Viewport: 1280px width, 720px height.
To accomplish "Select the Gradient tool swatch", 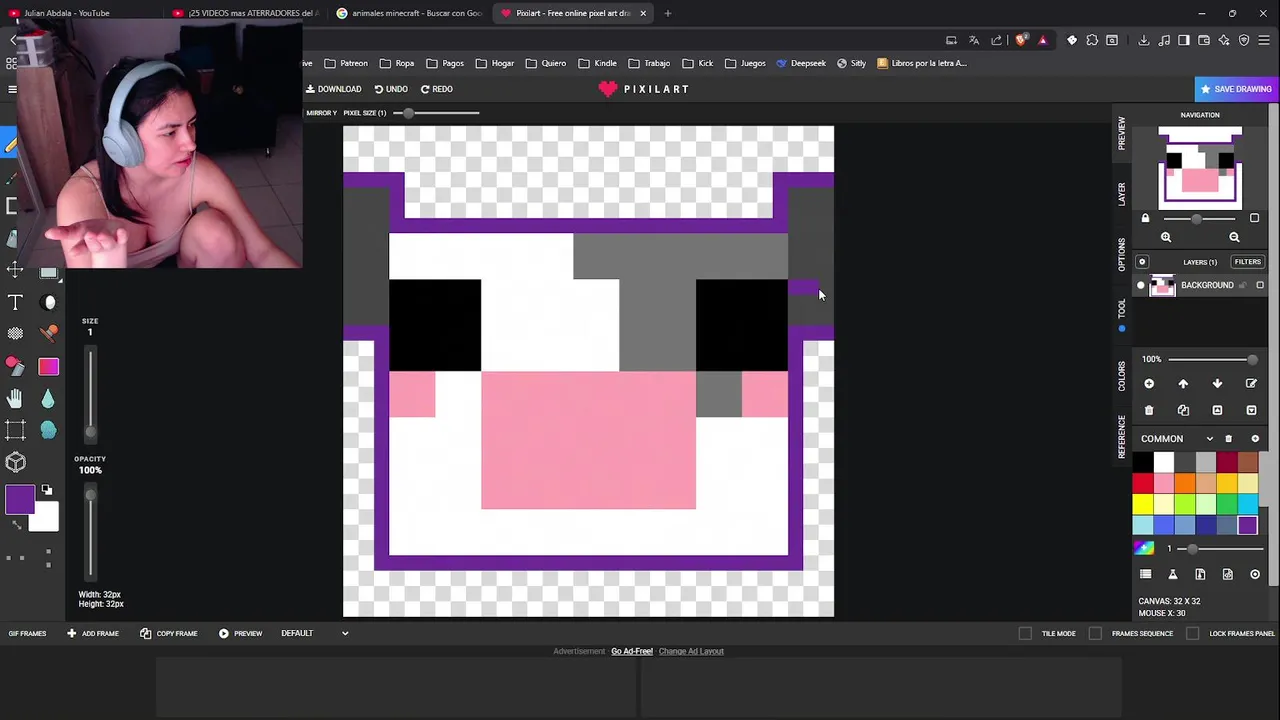I will [x=48, y=366].
